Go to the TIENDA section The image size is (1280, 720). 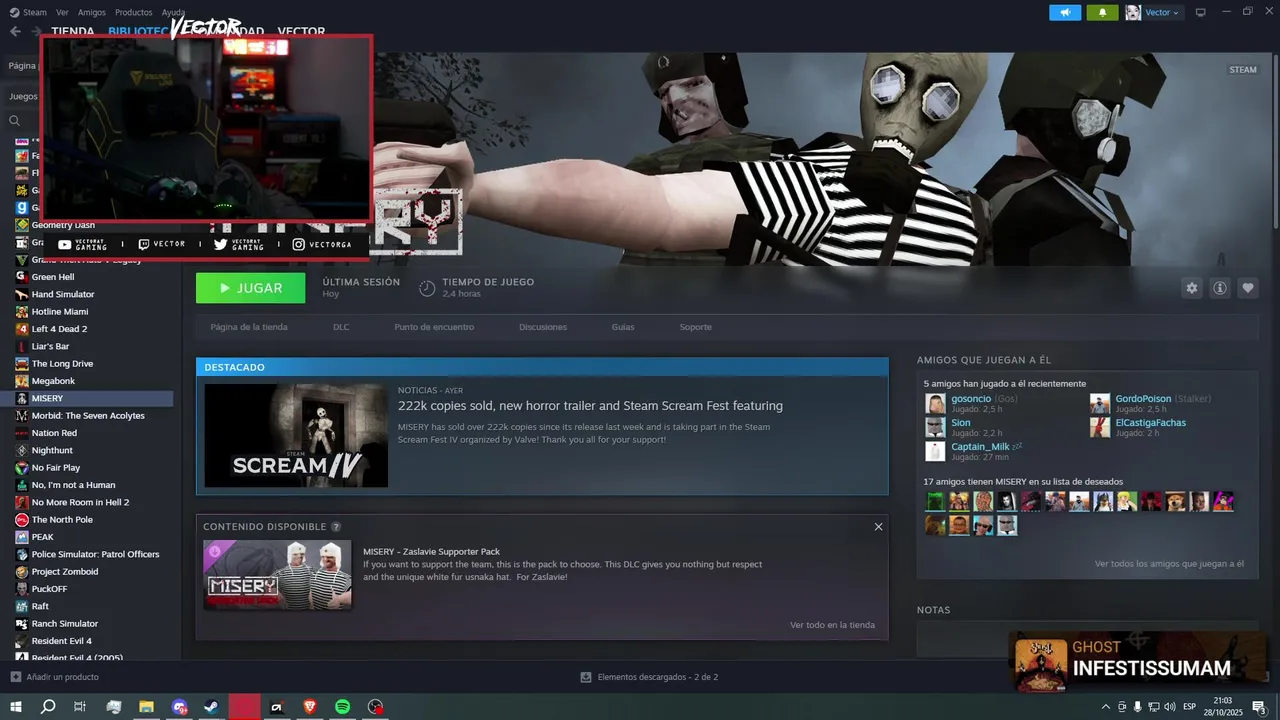[72, 31]
